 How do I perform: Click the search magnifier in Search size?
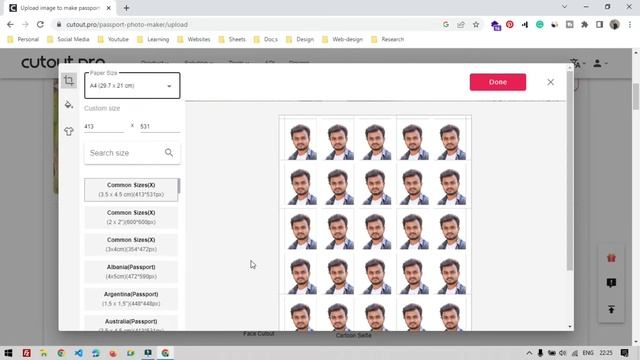click(x=169, y=153)
